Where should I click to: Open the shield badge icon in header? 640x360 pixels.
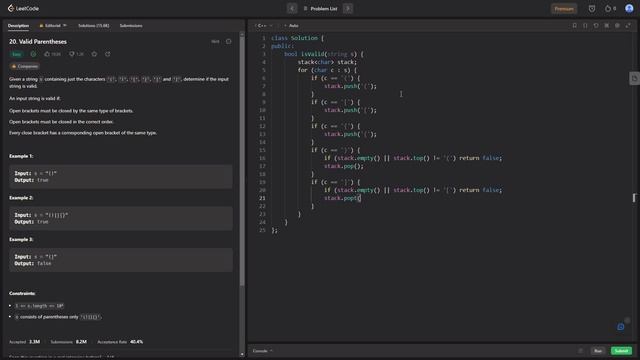click(591, 9)
